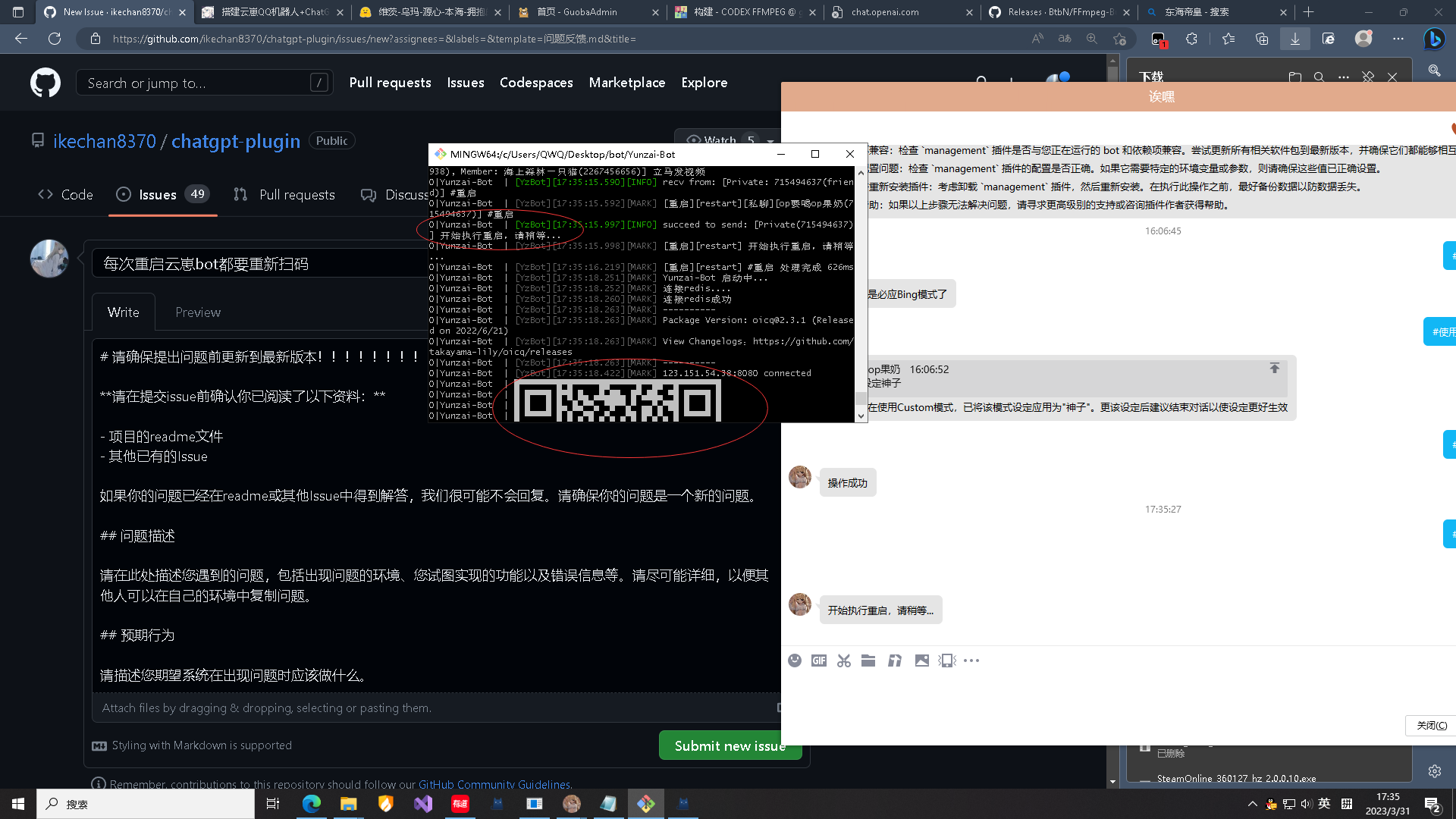Open the GitHub Community Guidelines link
Screen dimensions: 1456x819
[494, 784]
